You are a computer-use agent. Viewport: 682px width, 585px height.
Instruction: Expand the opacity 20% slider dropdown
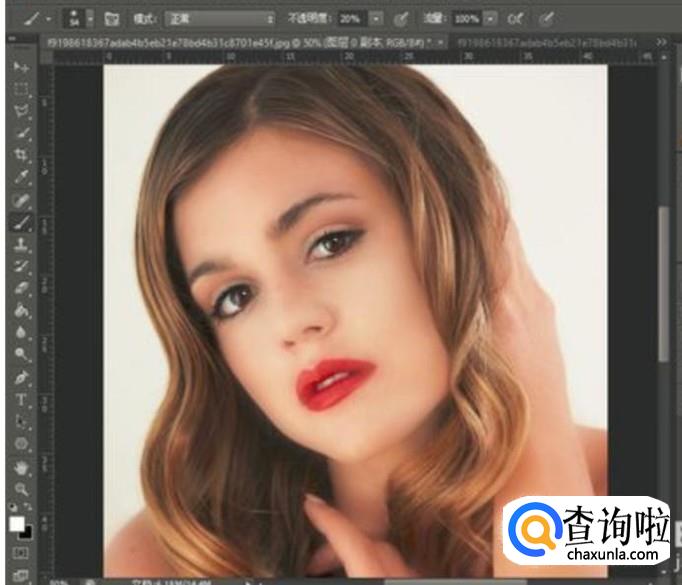[x=376, y=18]
